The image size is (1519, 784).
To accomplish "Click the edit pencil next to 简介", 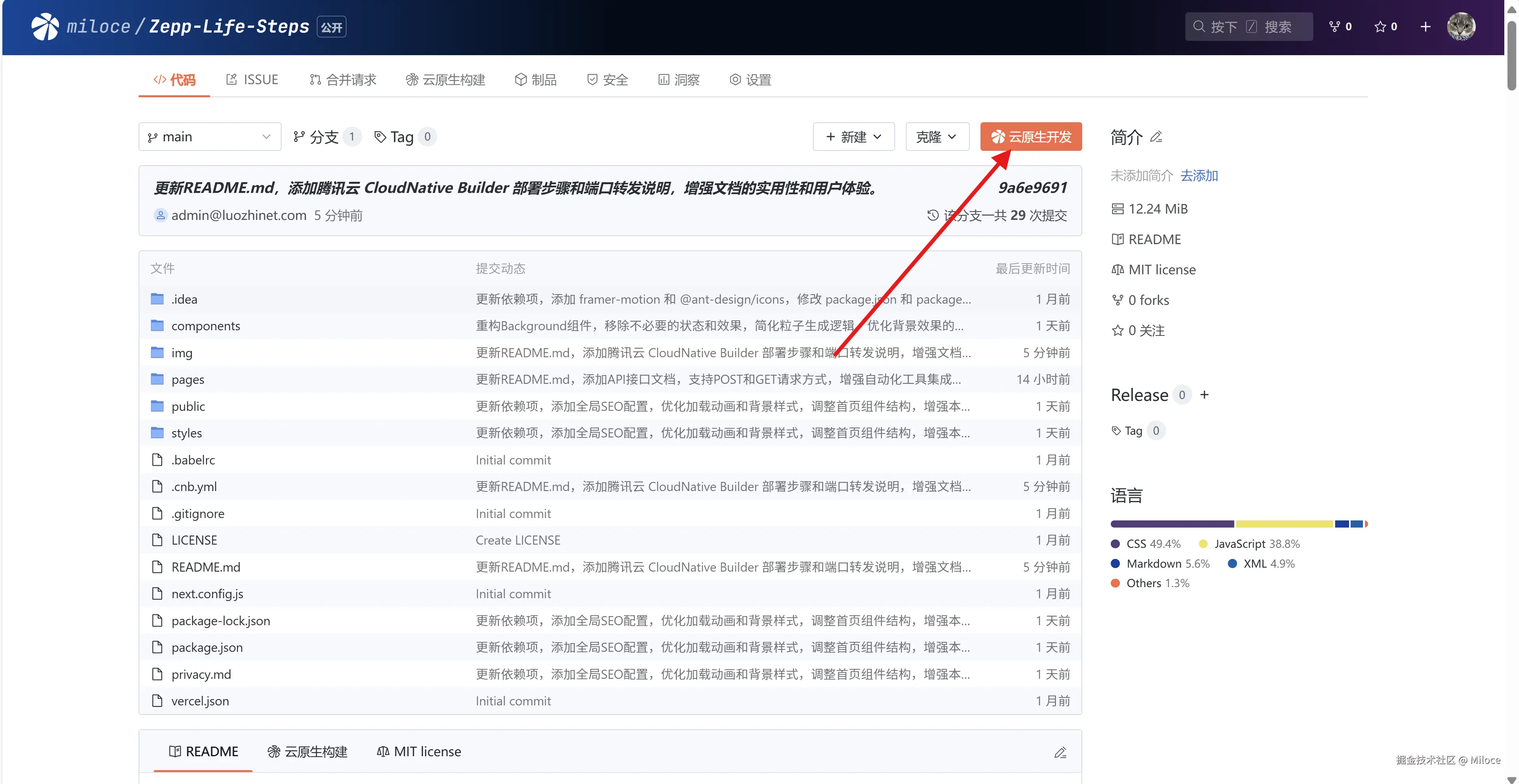I will pyautogui.click(x=1156, y=137).
